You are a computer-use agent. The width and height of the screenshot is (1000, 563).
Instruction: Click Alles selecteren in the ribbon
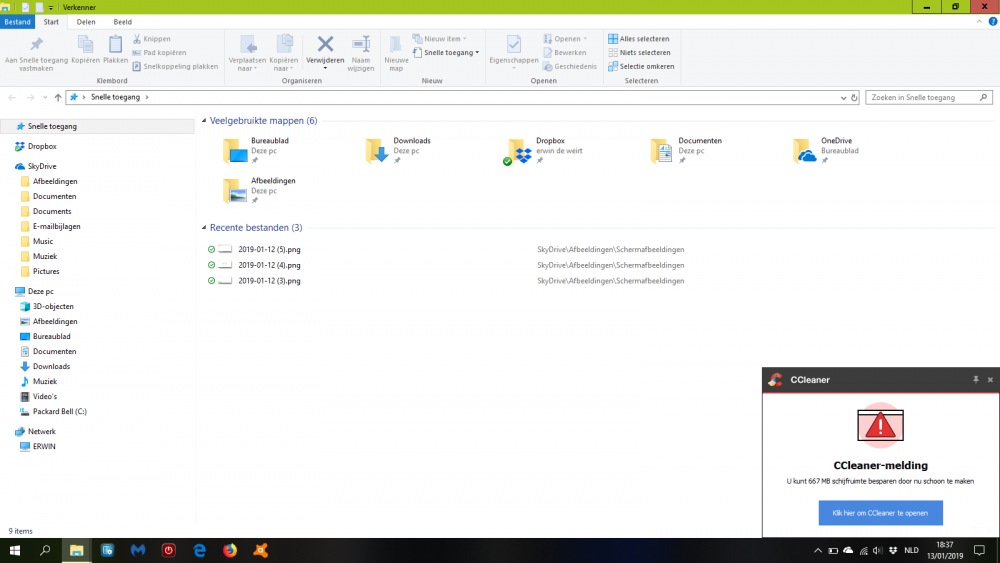coord(640,39)
